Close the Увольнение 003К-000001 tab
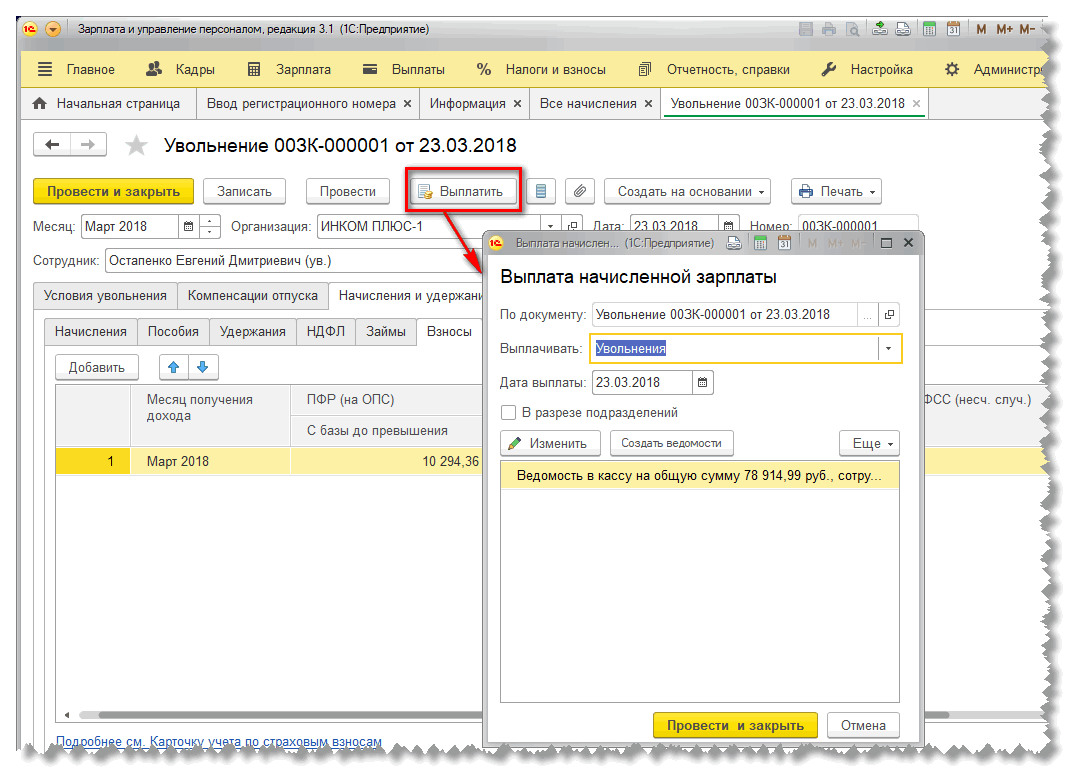 916,103
